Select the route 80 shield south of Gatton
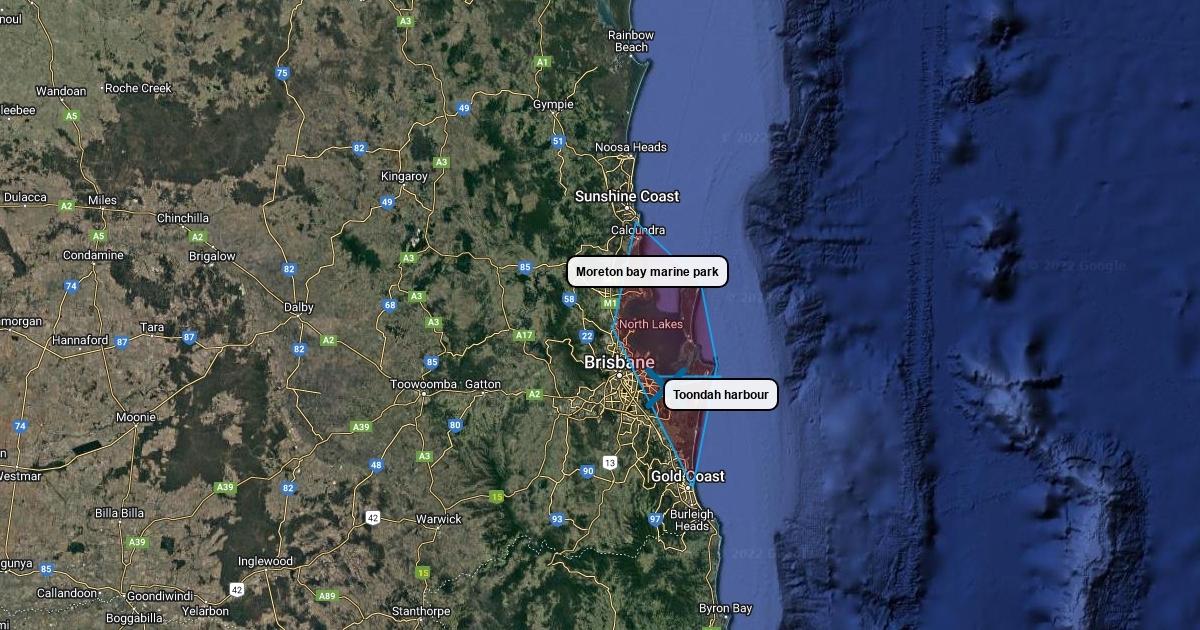Viewport: 1200px width, 630px height. click(x=455, y=425)
